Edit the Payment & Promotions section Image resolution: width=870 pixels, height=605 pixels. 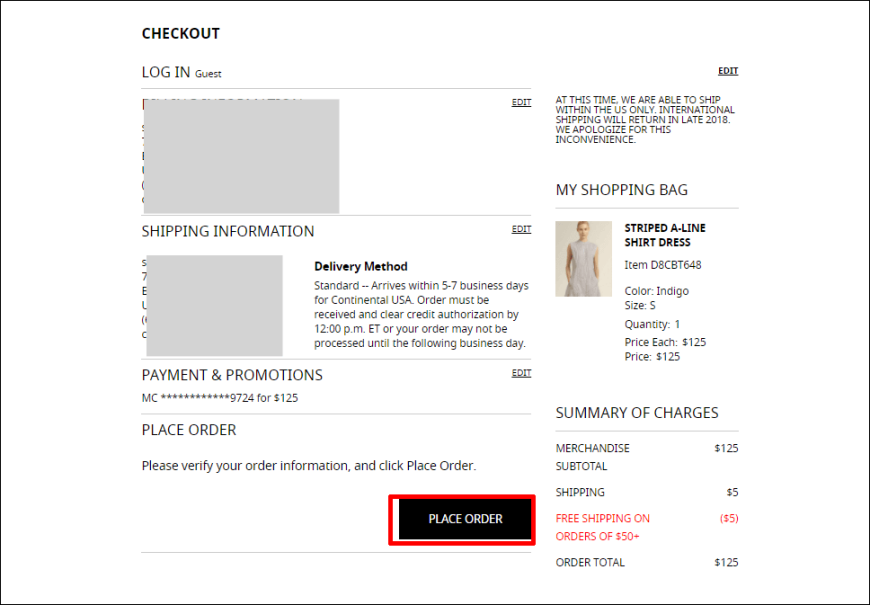(521, 373)
